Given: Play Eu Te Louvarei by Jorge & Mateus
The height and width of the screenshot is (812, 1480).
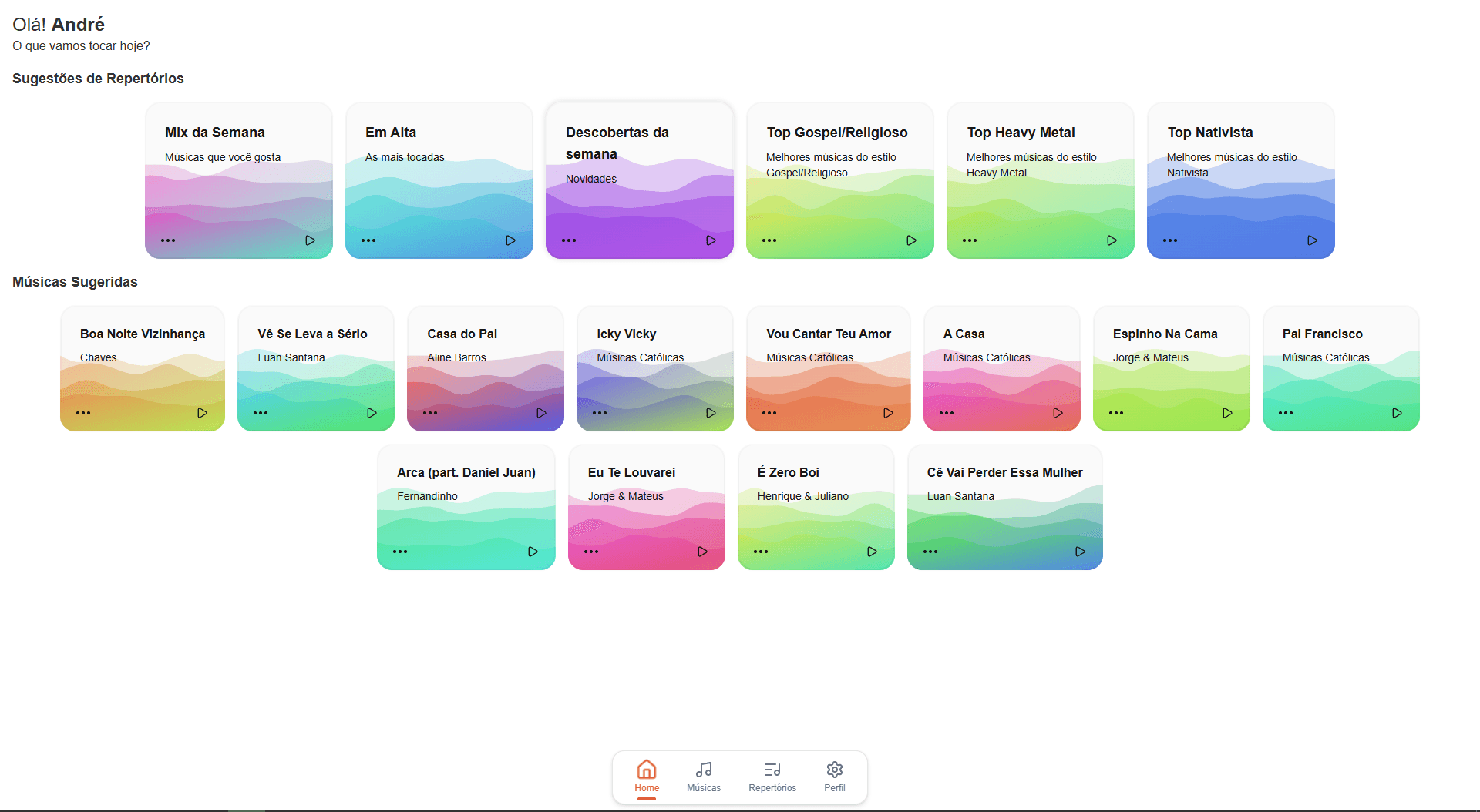Looking at the screenshot, I should pos(701,551).
